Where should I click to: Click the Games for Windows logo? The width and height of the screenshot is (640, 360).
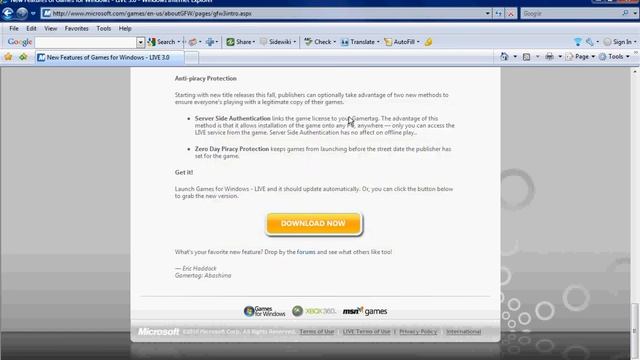(264, 311)
